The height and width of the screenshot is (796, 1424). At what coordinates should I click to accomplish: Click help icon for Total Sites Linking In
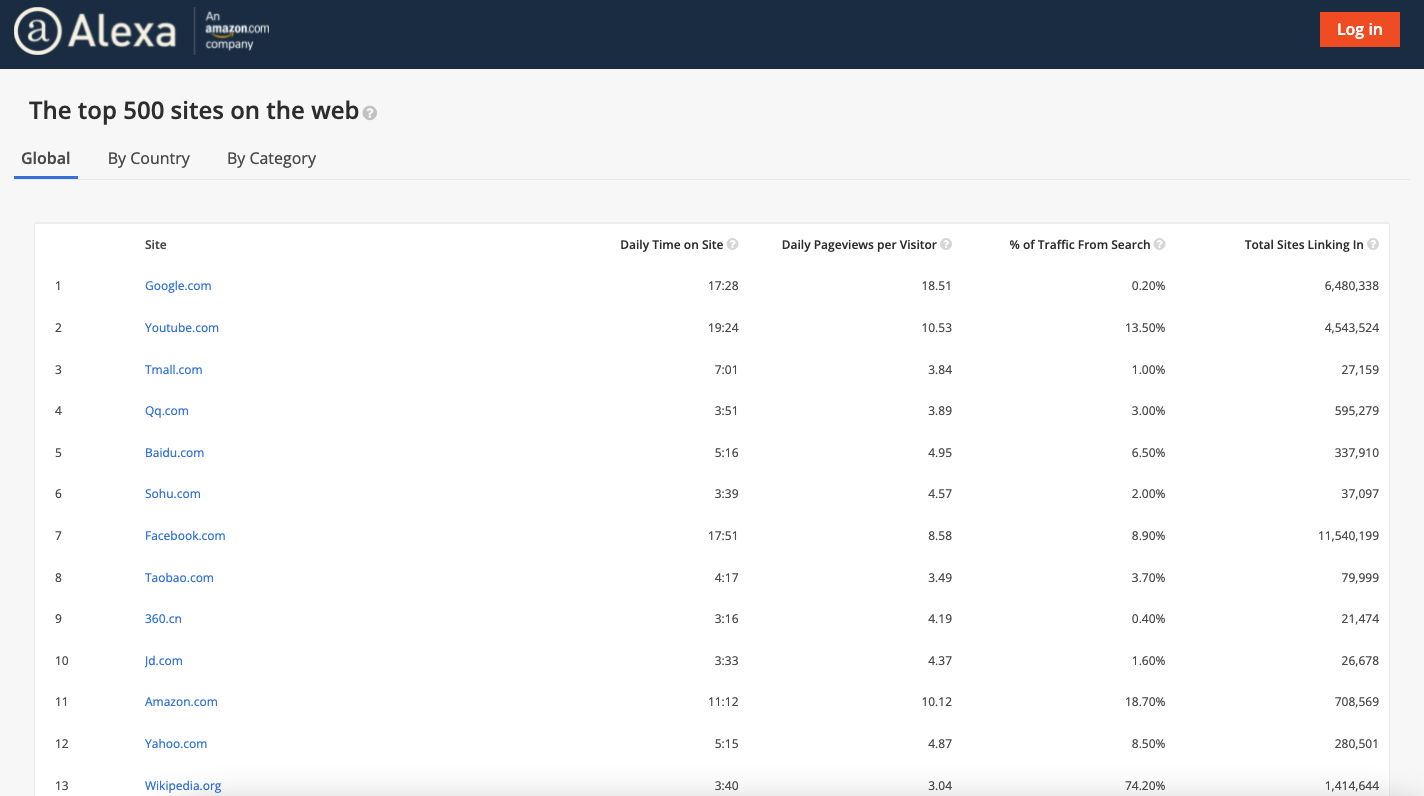[1372, 243]
